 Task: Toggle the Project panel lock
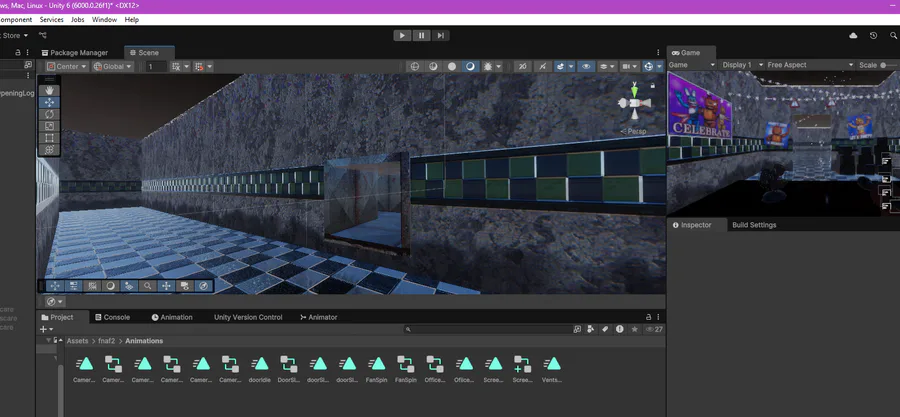[649, 317]
